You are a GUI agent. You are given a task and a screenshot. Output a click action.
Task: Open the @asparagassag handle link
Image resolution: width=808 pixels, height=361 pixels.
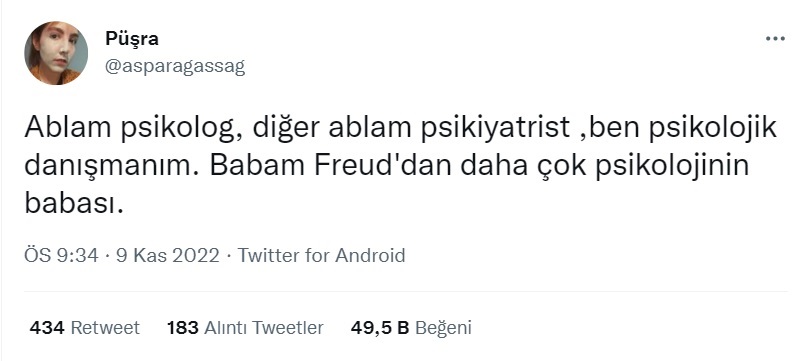coord(175,66)
